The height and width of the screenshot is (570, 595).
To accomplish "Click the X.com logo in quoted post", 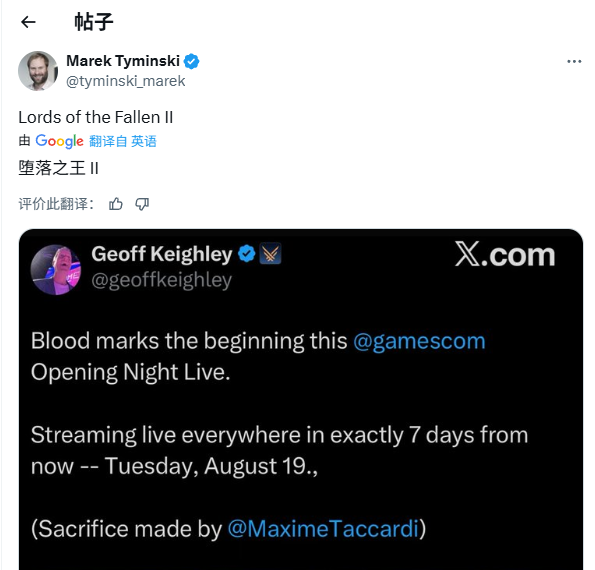I will [505, 254].
